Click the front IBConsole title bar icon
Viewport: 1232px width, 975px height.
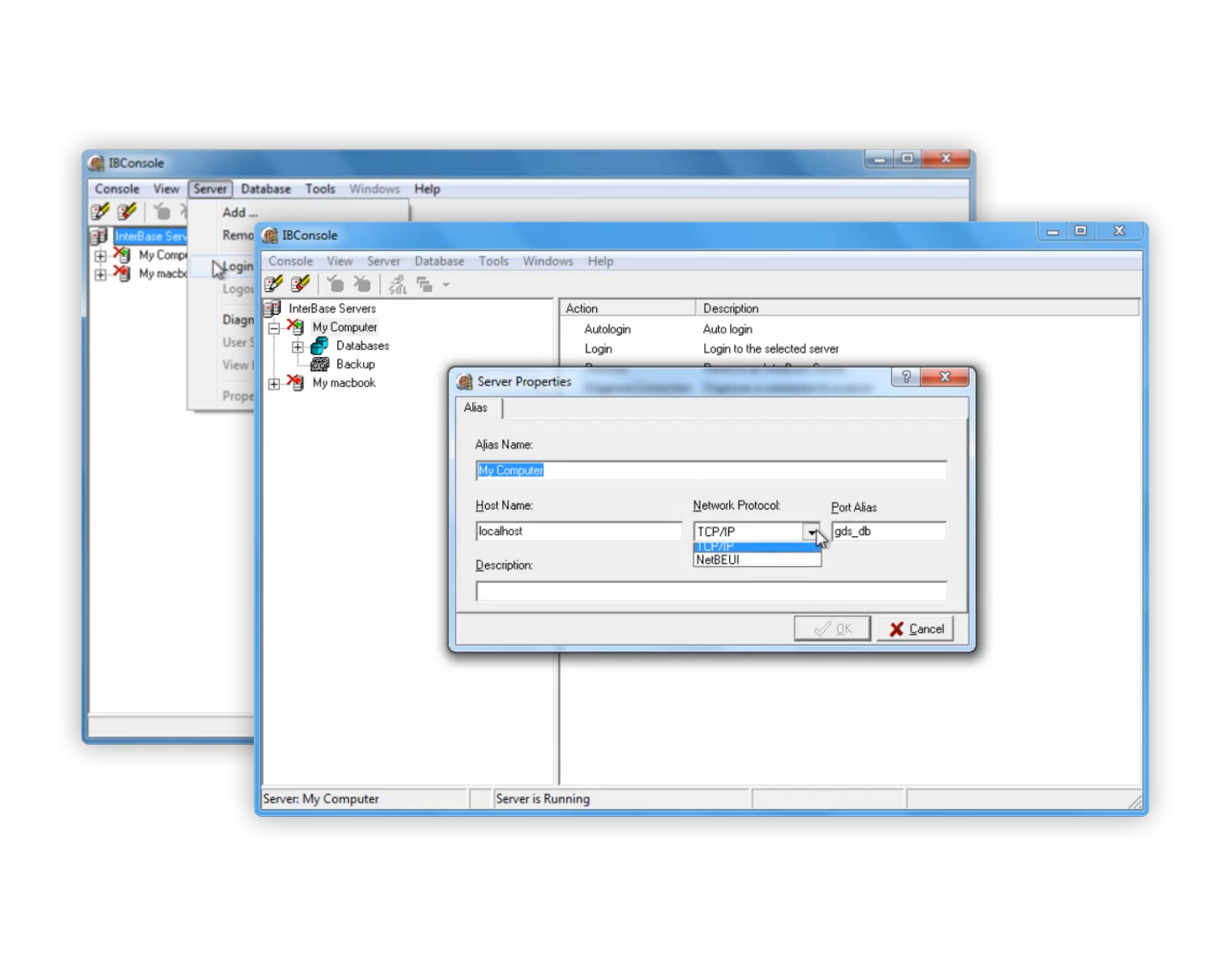[270, 235]
